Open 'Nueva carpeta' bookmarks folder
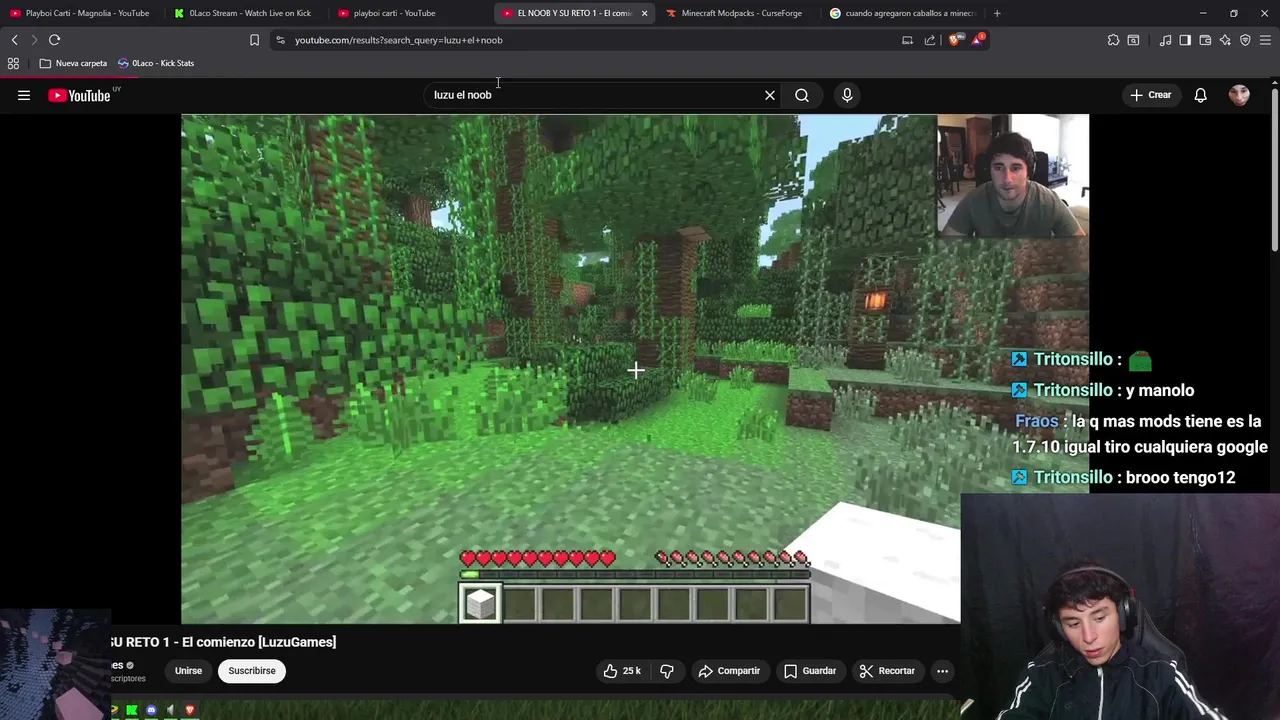Image resolution: width=1280 pixels, height=720 pixels. pyautogui.click(x=73, y=63)
